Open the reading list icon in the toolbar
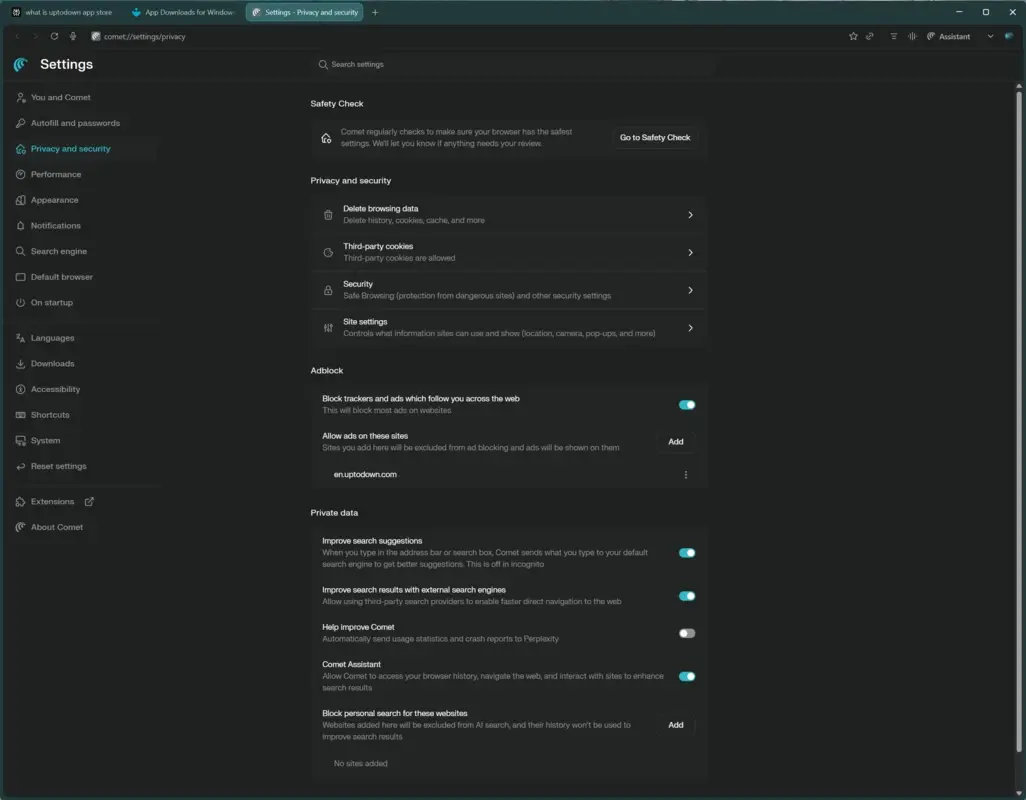The height and width of the screenshot is (800, 1026). click(893, 36)
